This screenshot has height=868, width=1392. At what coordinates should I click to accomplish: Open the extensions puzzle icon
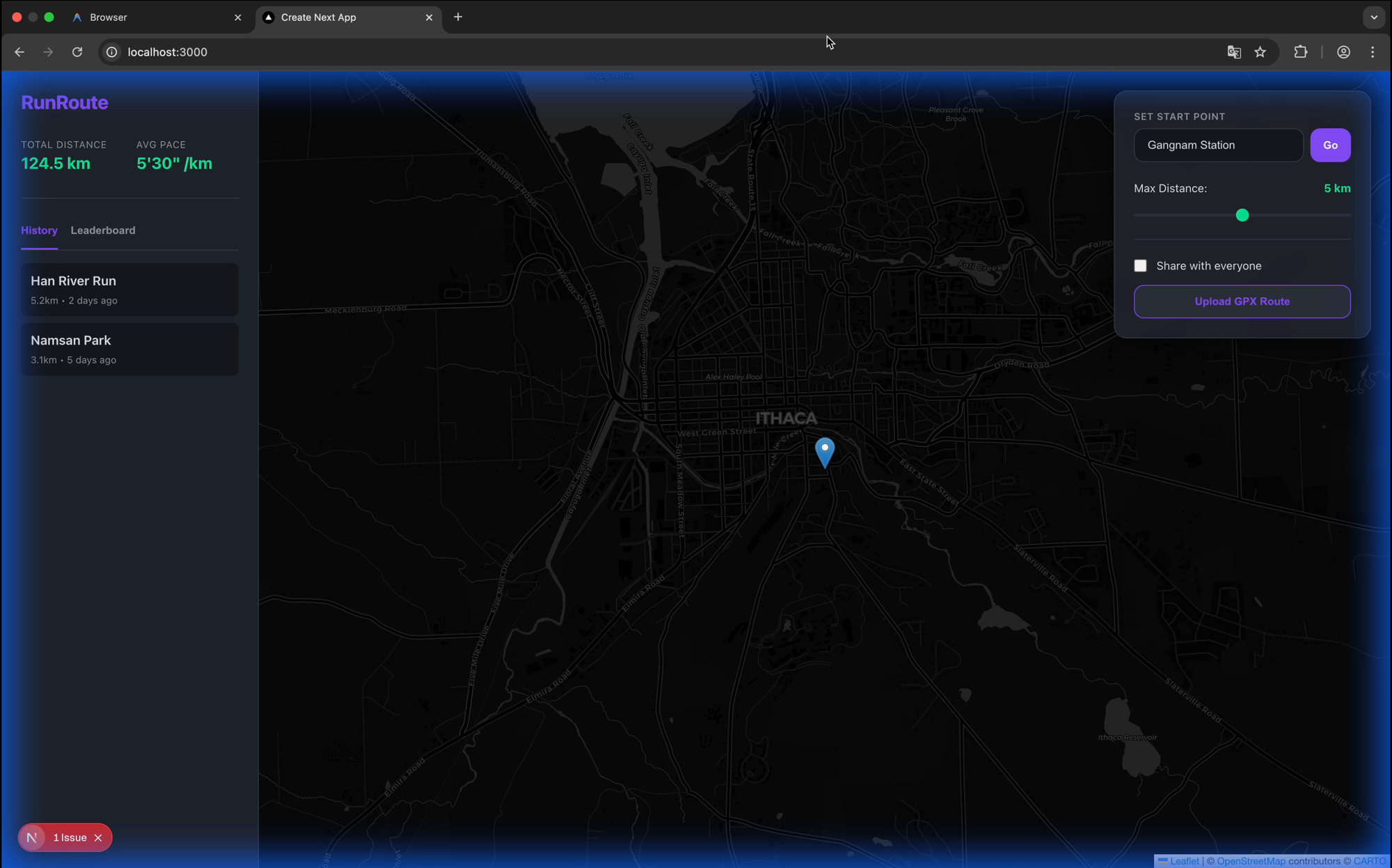click(x=1300, y=52)
